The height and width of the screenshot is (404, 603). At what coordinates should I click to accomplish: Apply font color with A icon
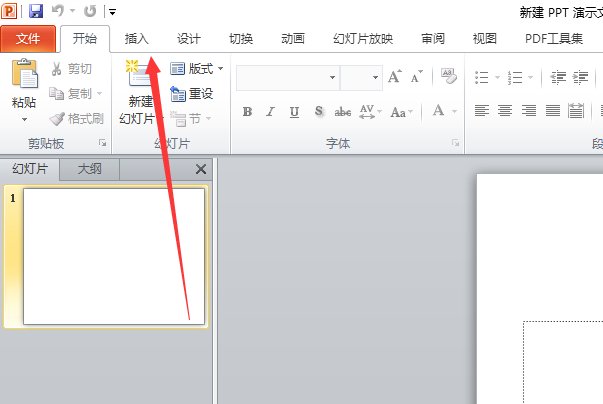point(438,111)
